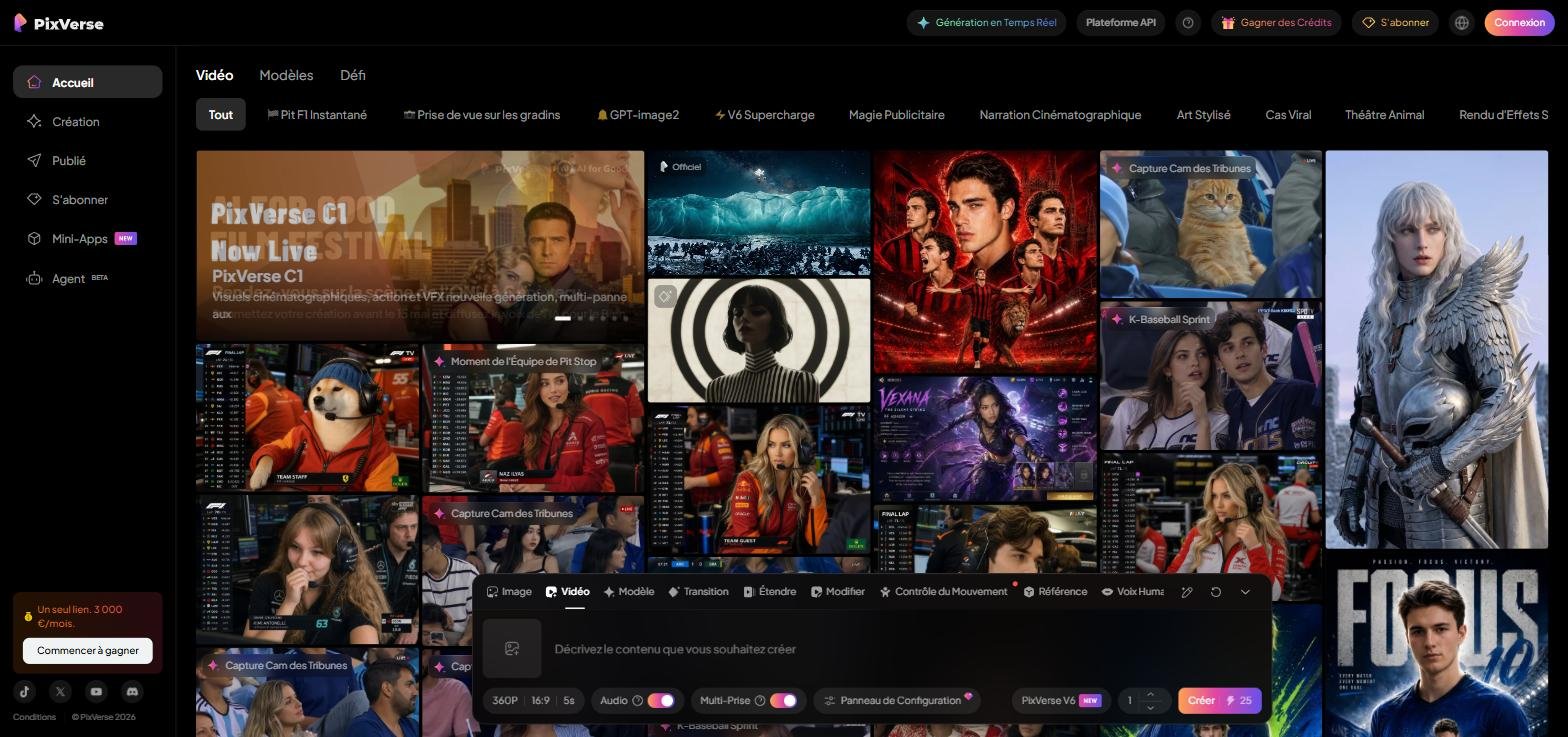
Task: Click the Discord social icon
Action: [x=132, y=691]
